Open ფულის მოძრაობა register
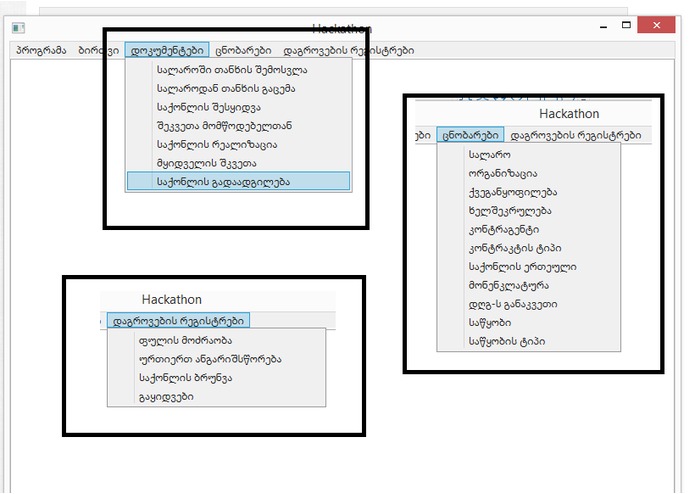The image size is (695, 494). [x=216, y=341]
